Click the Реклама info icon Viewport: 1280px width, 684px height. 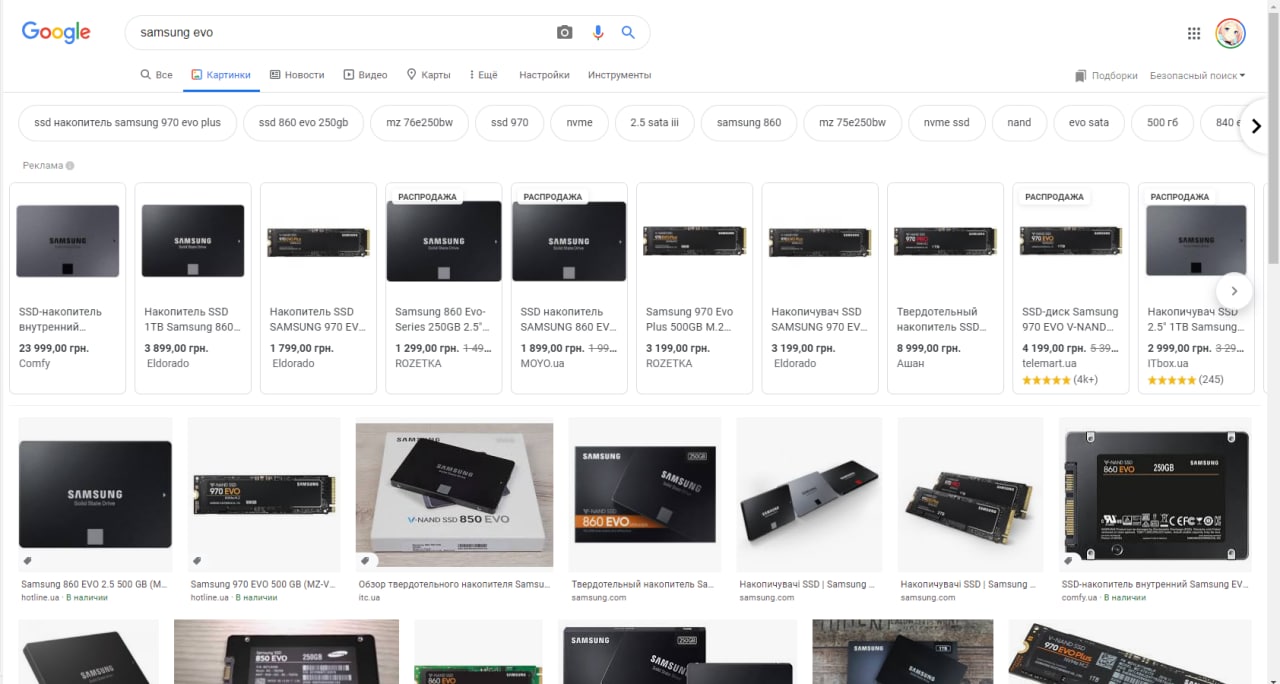pyautogui.click(x=70, y=166)
